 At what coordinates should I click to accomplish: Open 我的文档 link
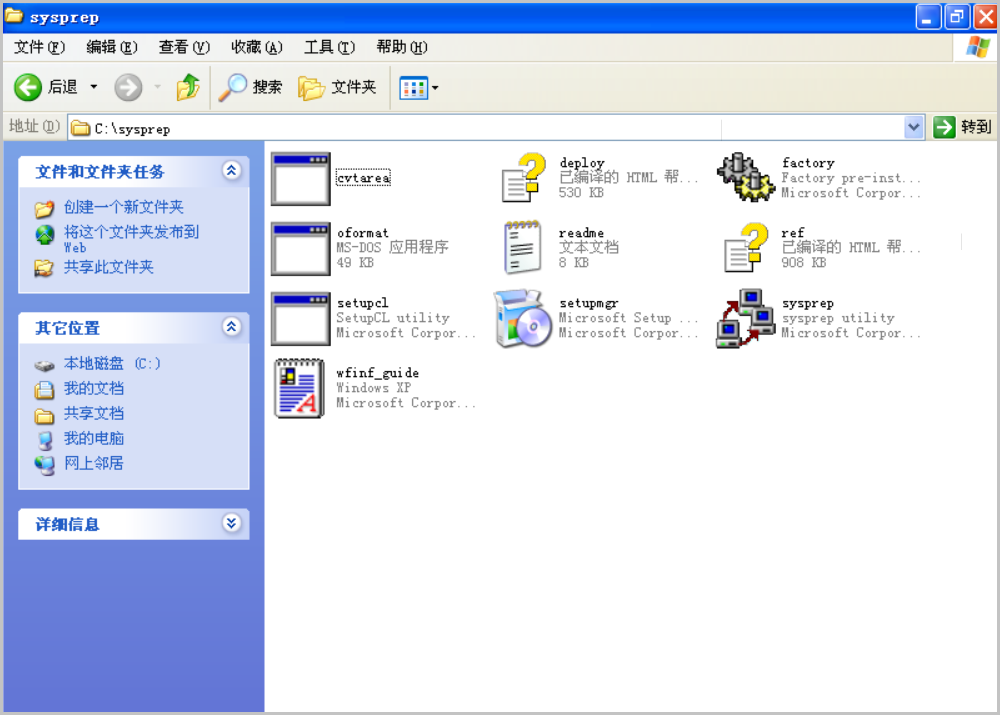pos(94,388)
